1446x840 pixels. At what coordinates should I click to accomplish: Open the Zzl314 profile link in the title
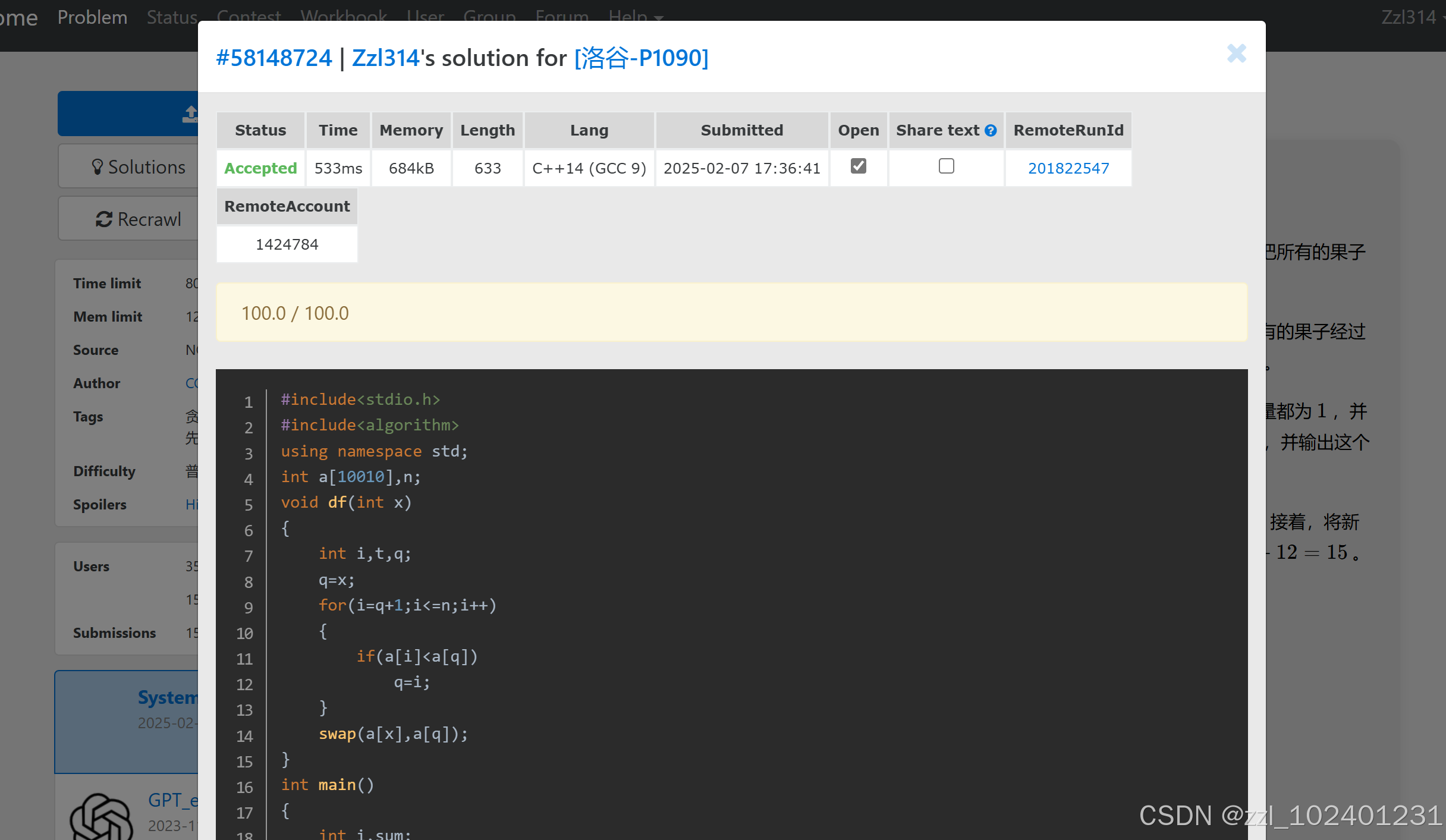pos(386,58)
